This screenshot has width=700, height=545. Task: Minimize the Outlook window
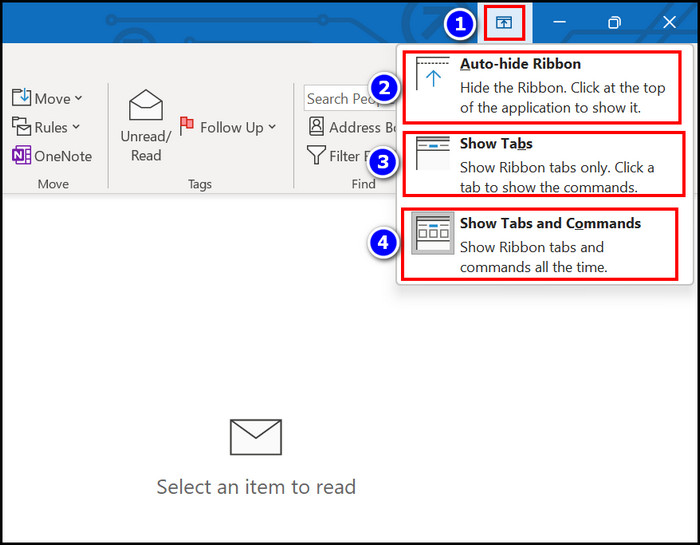click(x=560, y=22)
